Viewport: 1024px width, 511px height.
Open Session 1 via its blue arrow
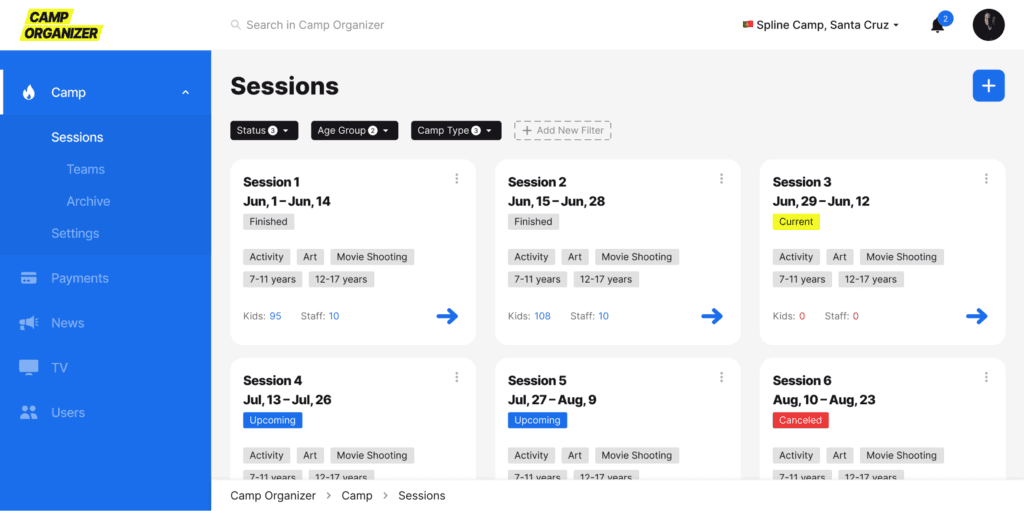(x=447, y=316)
